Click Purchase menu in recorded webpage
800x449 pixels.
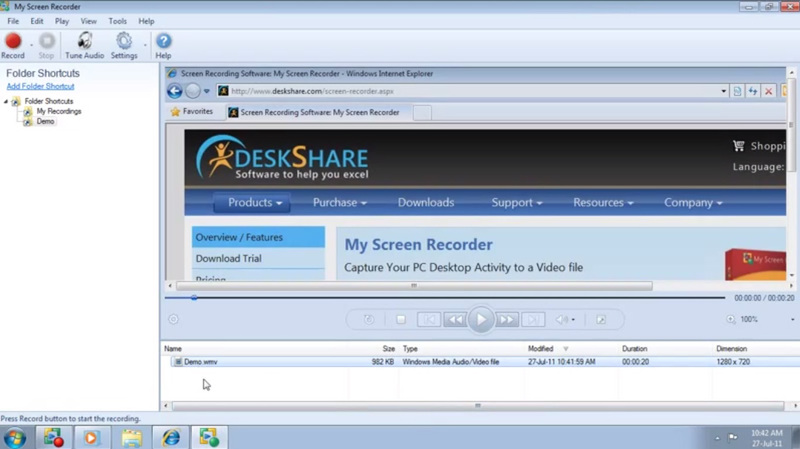point(339,203)
